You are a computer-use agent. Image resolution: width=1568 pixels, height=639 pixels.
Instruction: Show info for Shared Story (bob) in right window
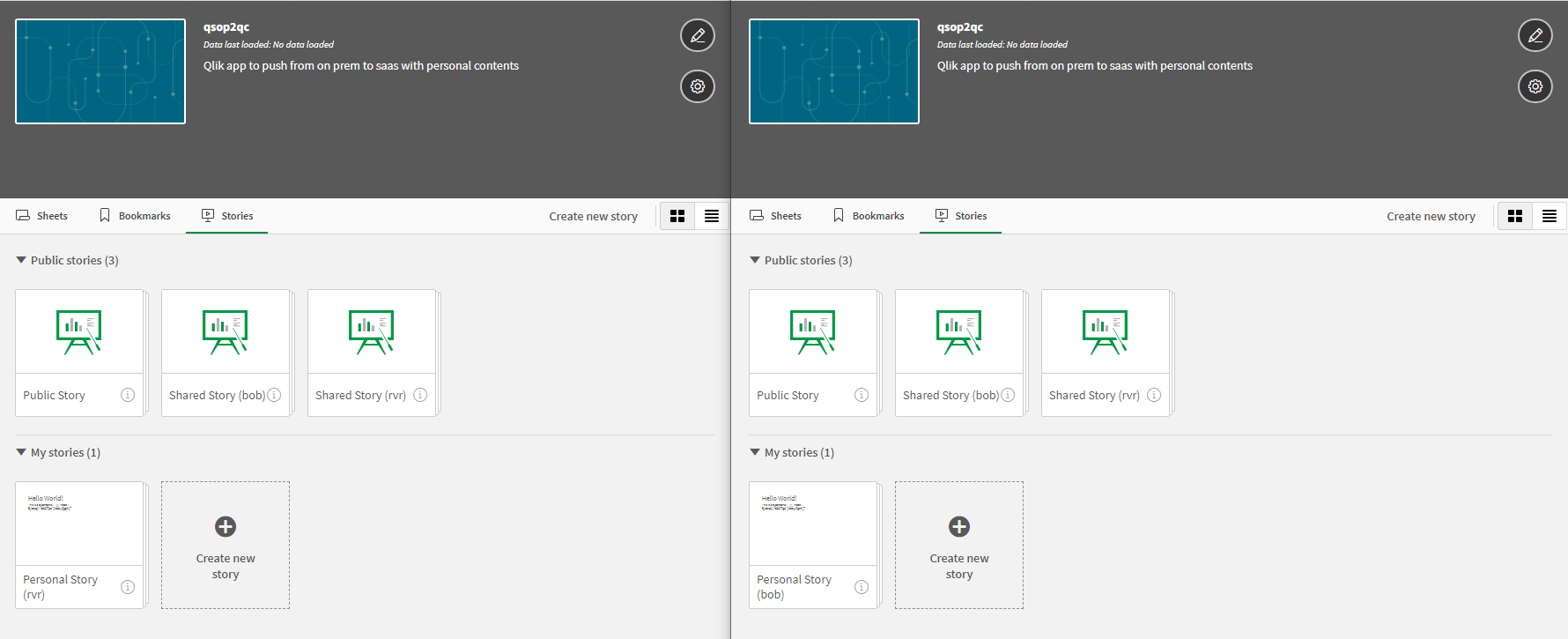pos(1008,395)
